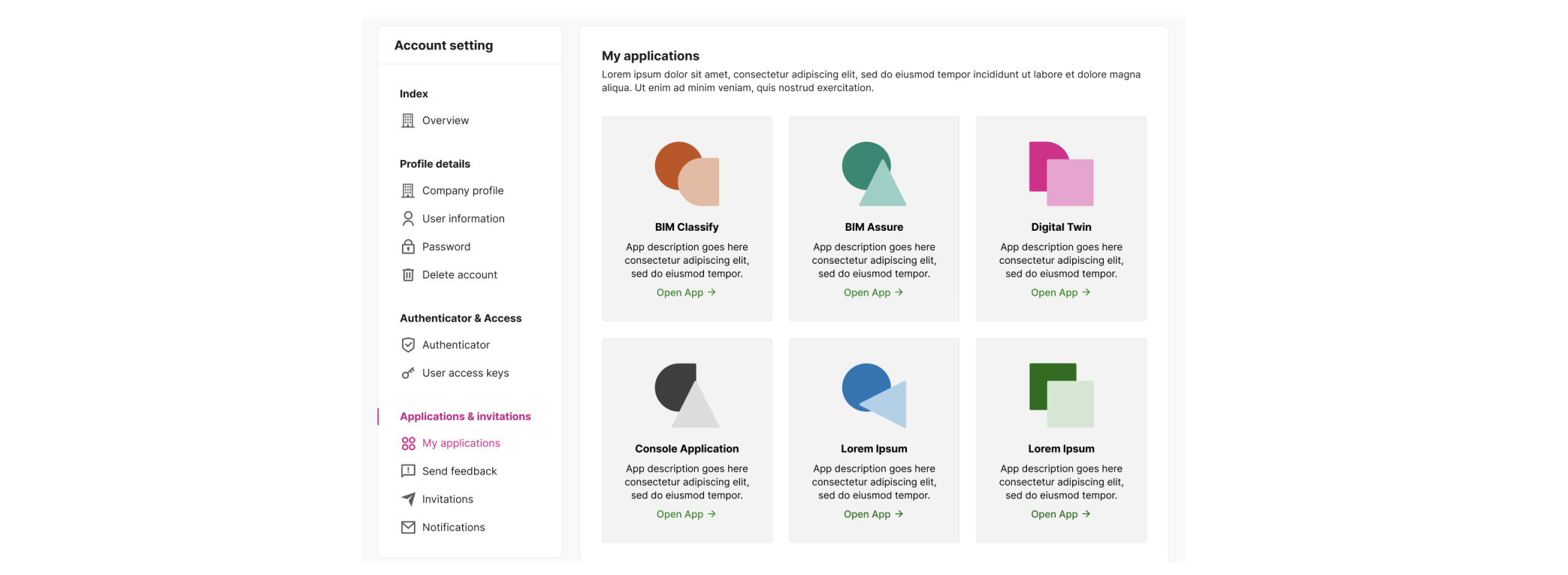Click the Delete account trash icon
Image resolution: width=1568 pixels, height=575 pixels.
click(x=408, y=275)
